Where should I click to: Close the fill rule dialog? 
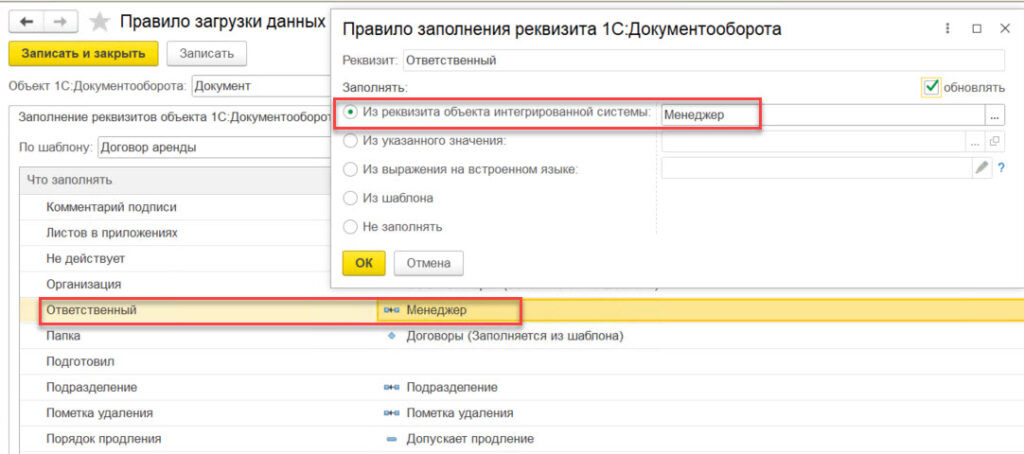(x=1005, y=29)
